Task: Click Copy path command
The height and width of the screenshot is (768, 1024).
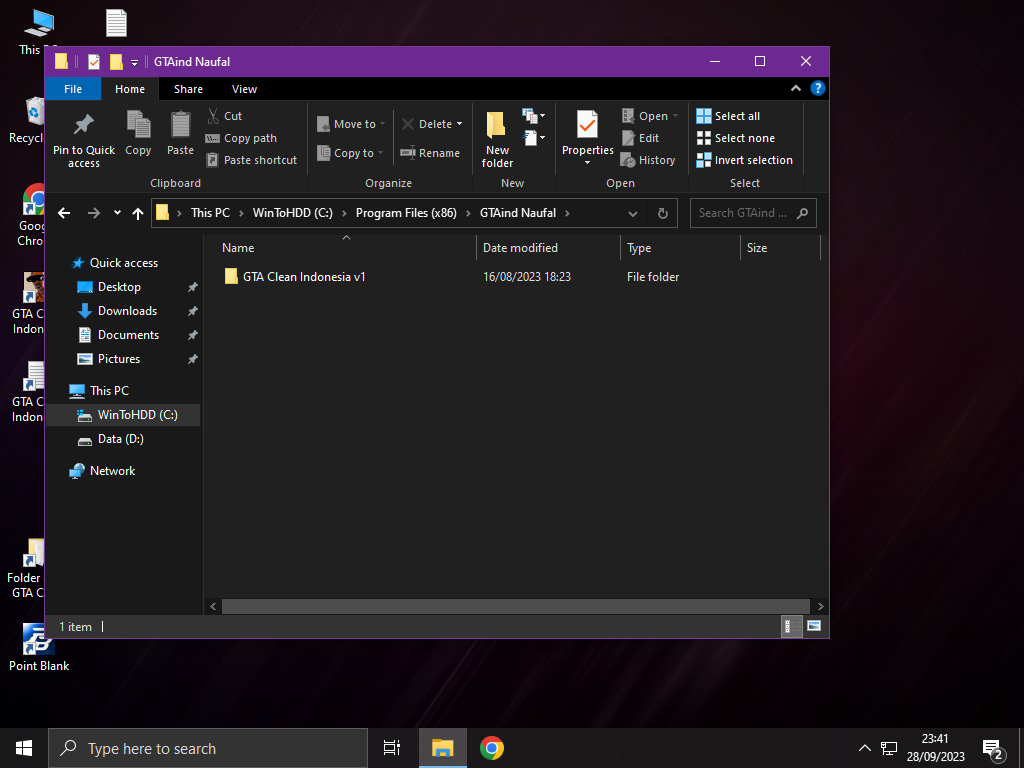Action: tap(241, 138)
